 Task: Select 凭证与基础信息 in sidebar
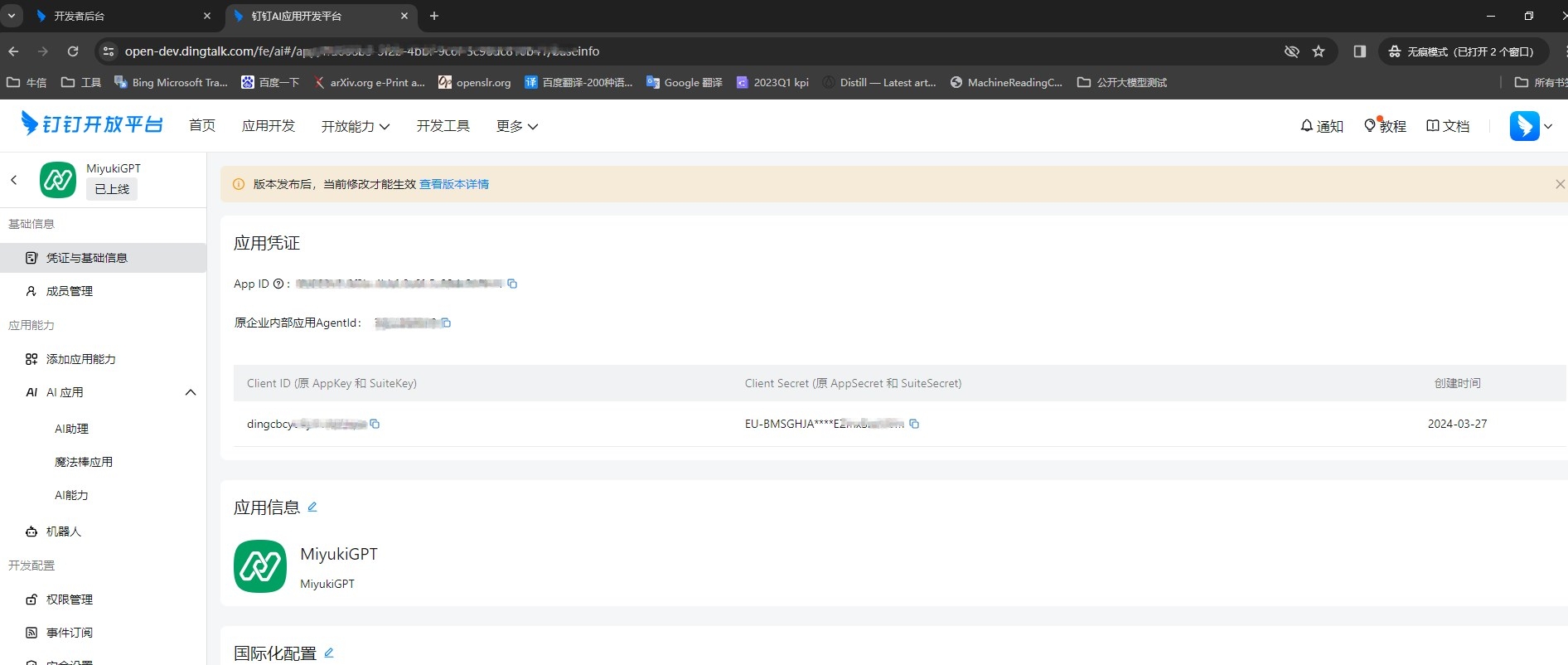point(103,258)
